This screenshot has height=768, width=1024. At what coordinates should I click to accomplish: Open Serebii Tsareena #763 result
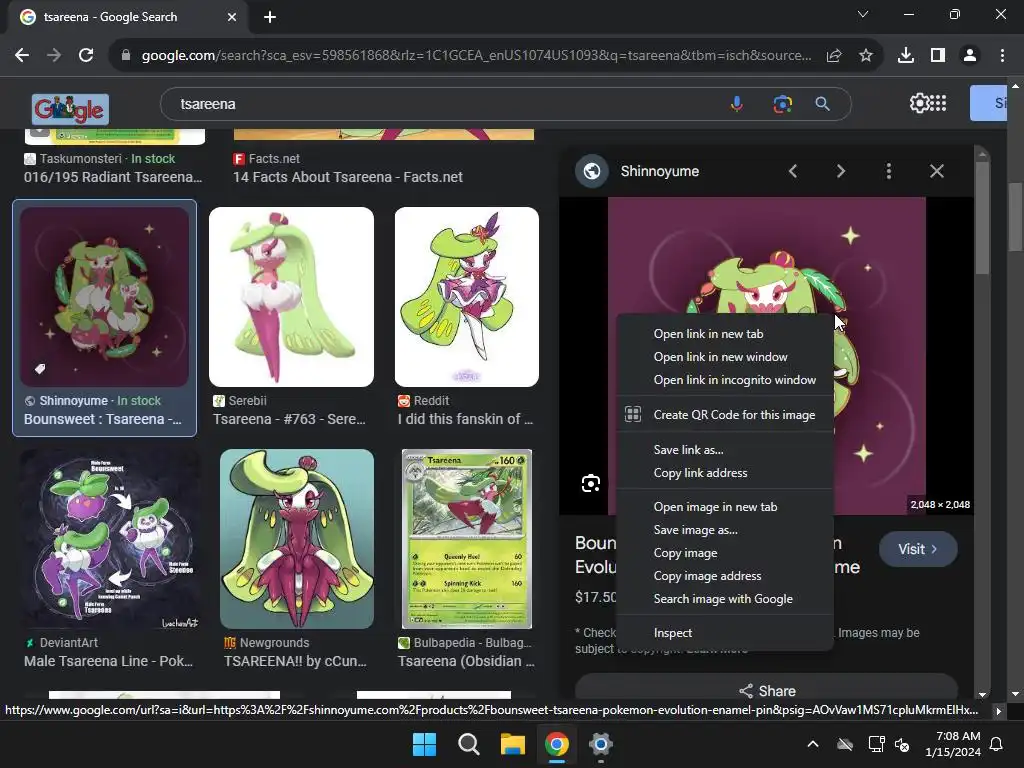(x=289, y=419)
